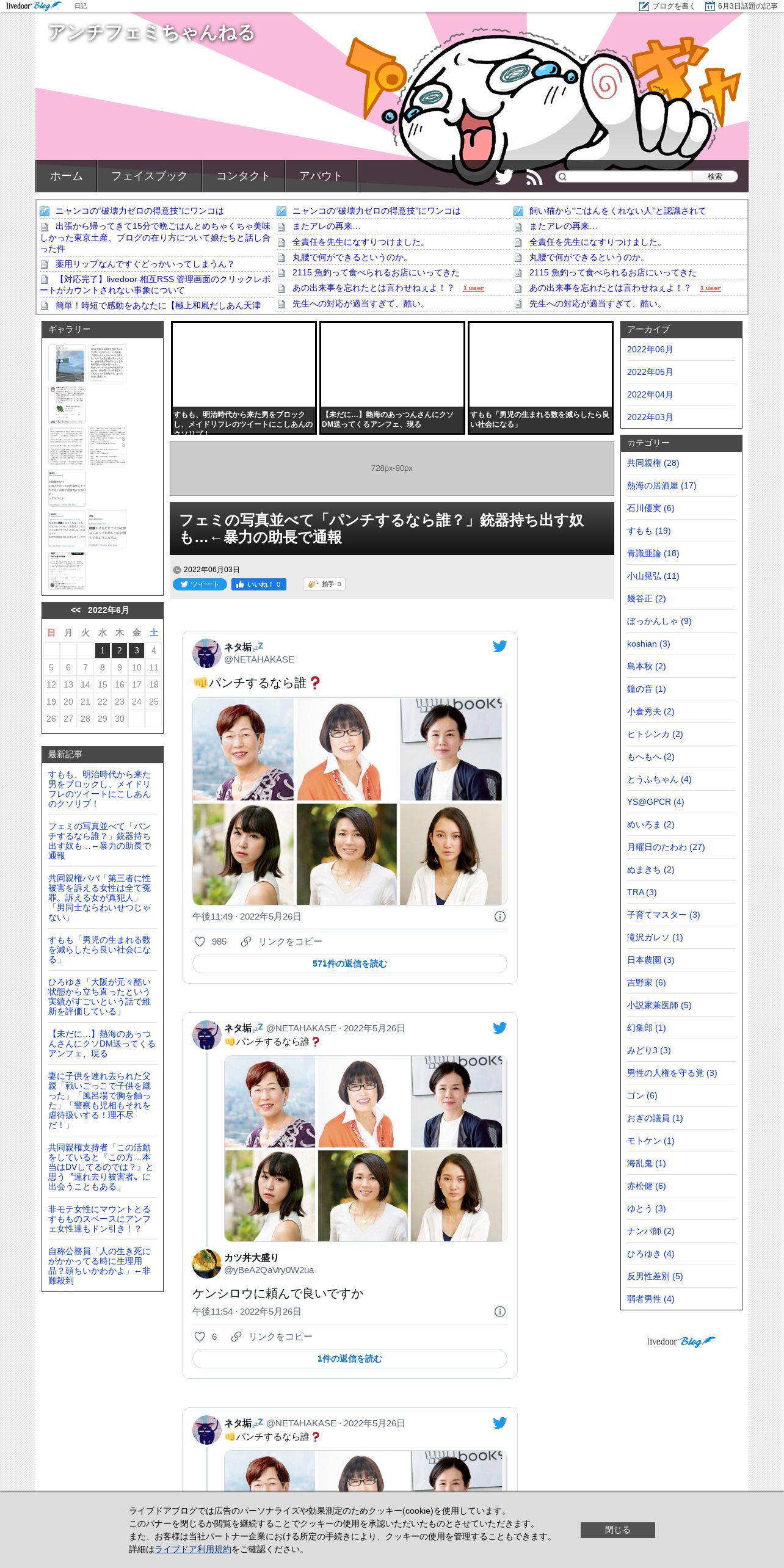Click ネタ垢 avatar on first tweet

coord(206,653)
